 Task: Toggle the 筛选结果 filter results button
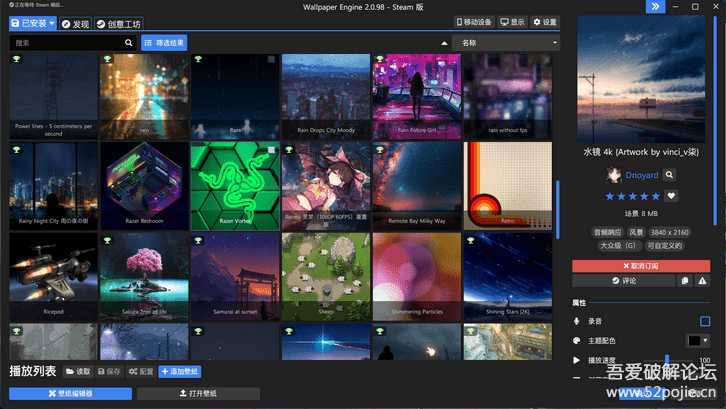164,43
